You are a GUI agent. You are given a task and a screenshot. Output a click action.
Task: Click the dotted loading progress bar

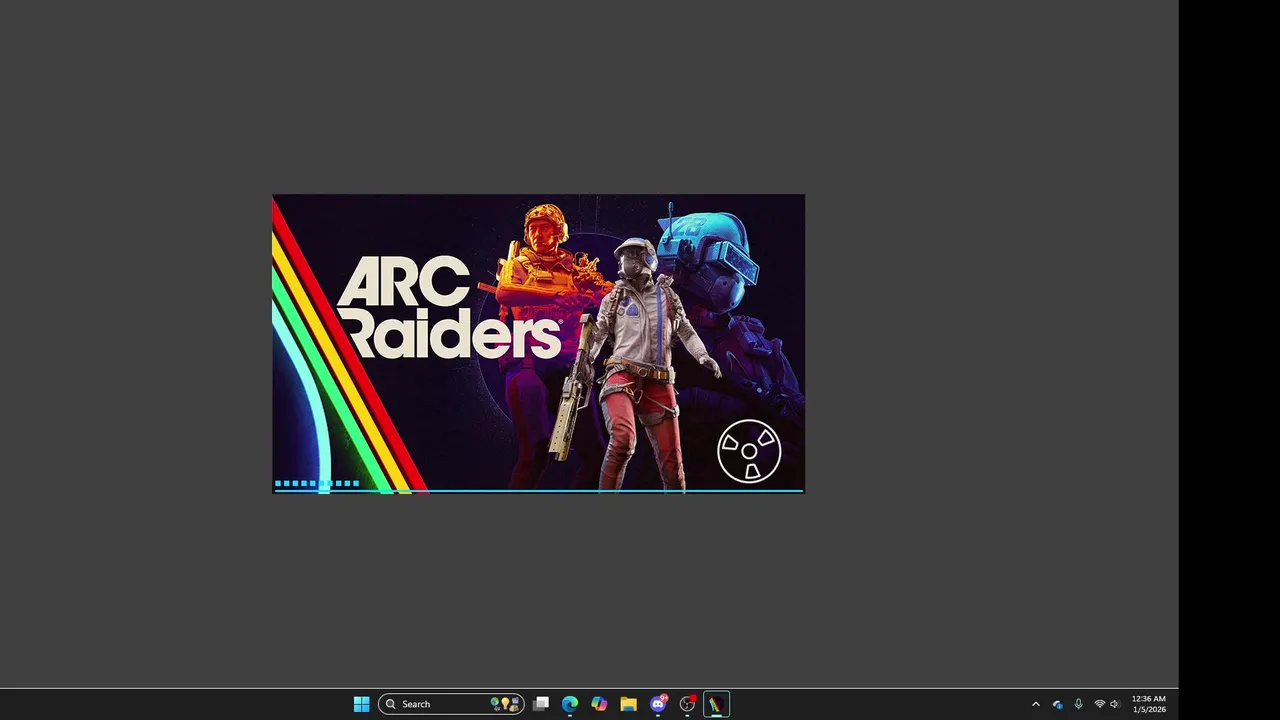point(317,483)
